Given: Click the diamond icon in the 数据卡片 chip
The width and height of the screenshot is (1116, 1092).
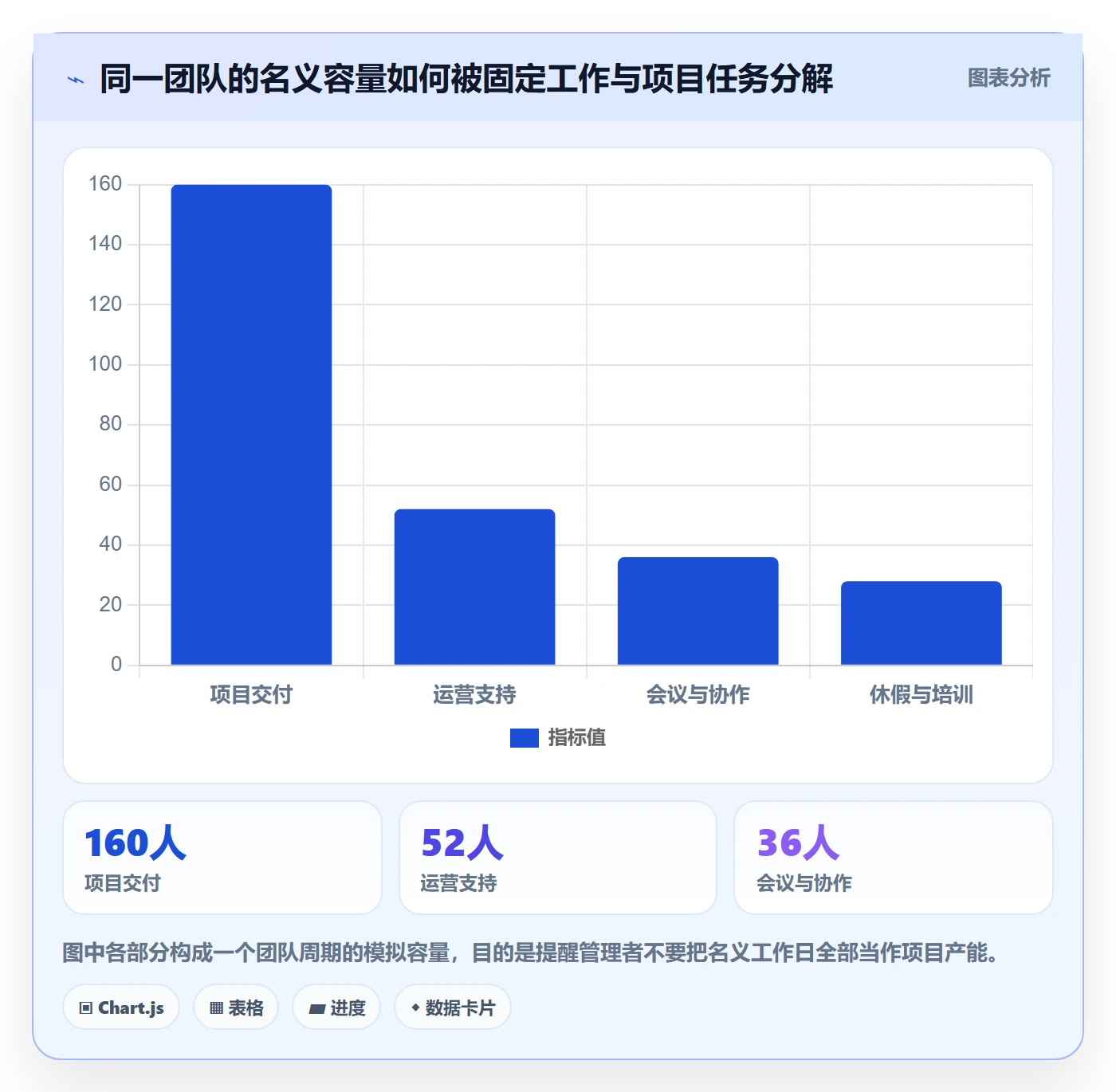Looking at the screenshot, I should click(x=415, y=1008).
